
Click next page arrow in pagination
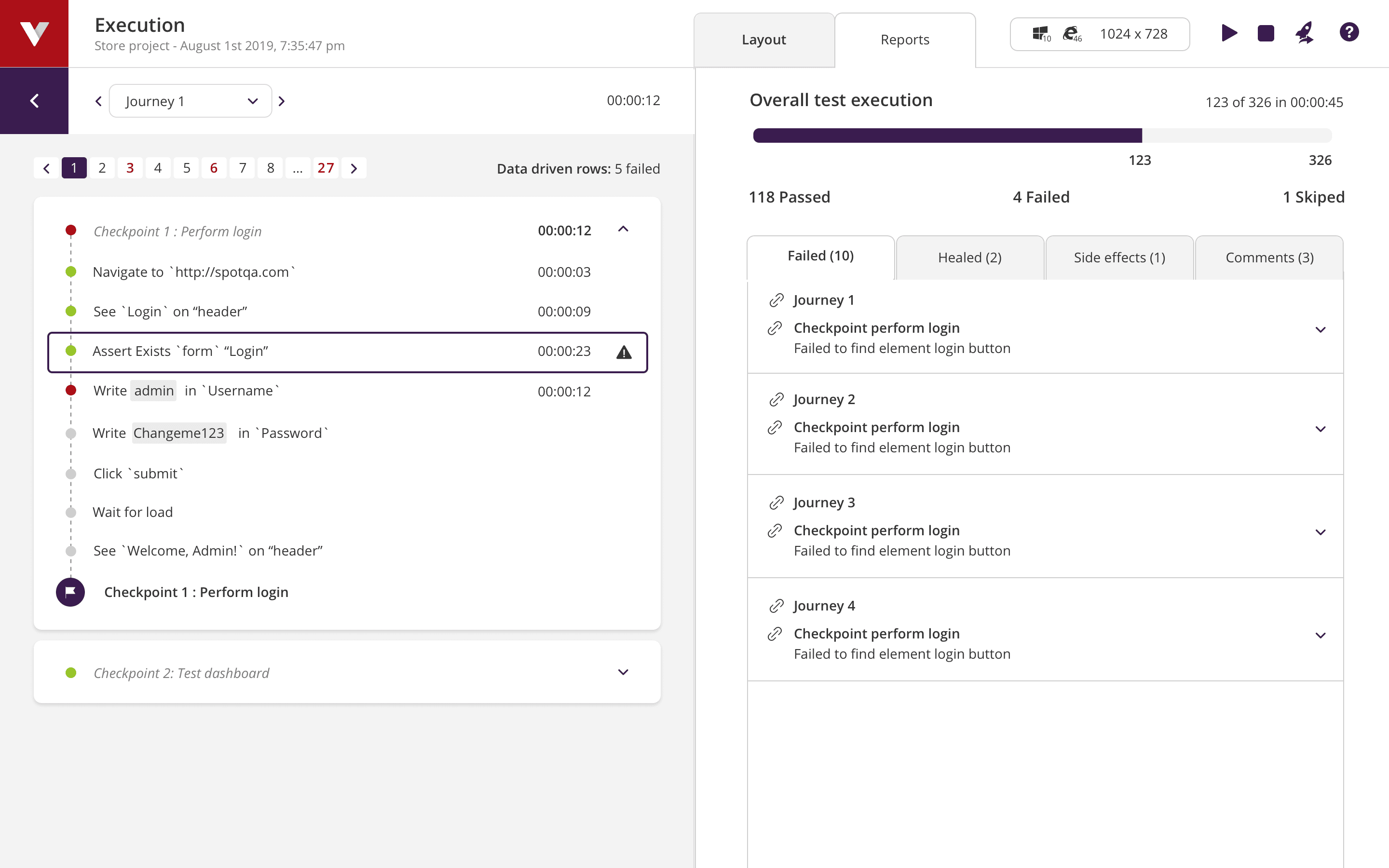pos(354,168)
